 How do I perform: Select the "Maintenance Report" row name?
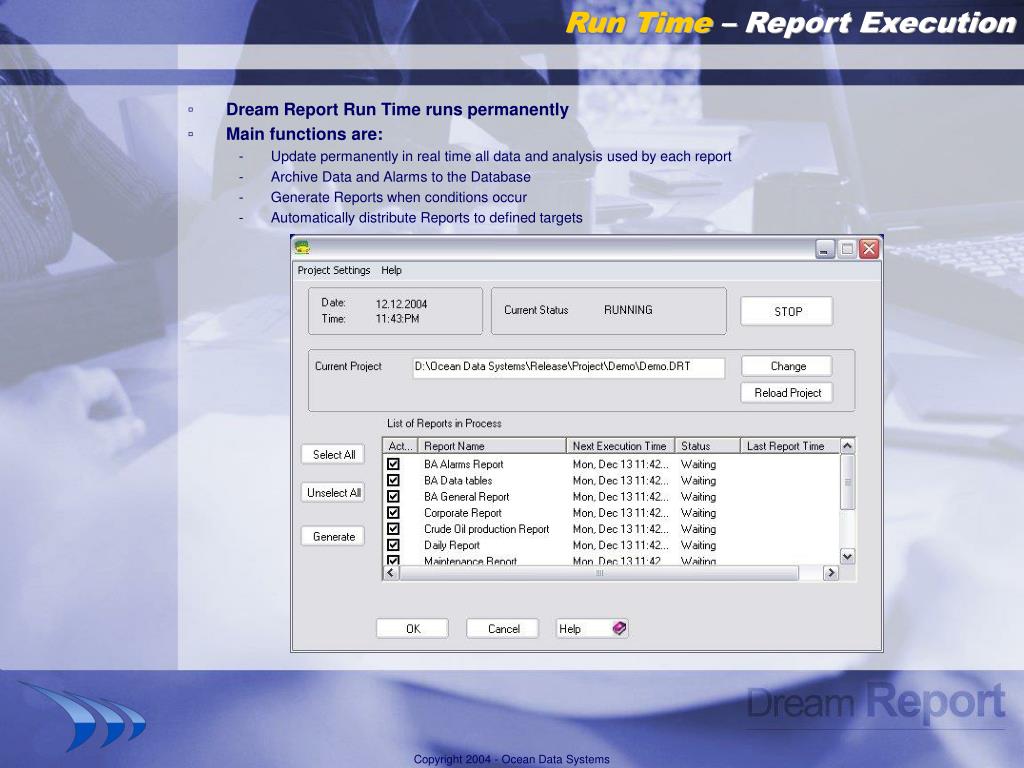pyautogui.click(x=470, y=560)
